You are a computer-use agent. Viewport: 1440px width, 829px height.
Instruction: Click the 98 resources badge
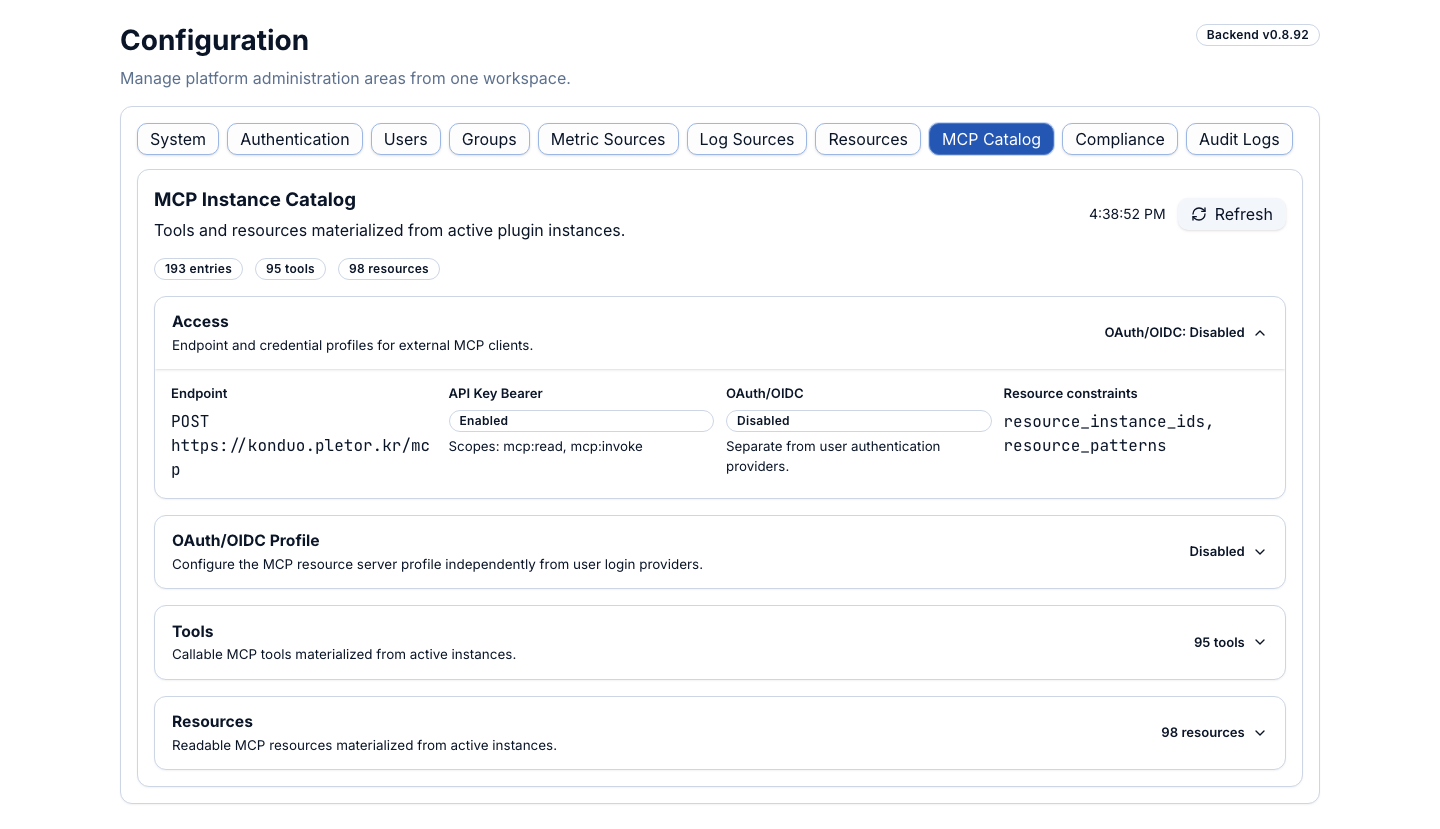pos(389,269)
